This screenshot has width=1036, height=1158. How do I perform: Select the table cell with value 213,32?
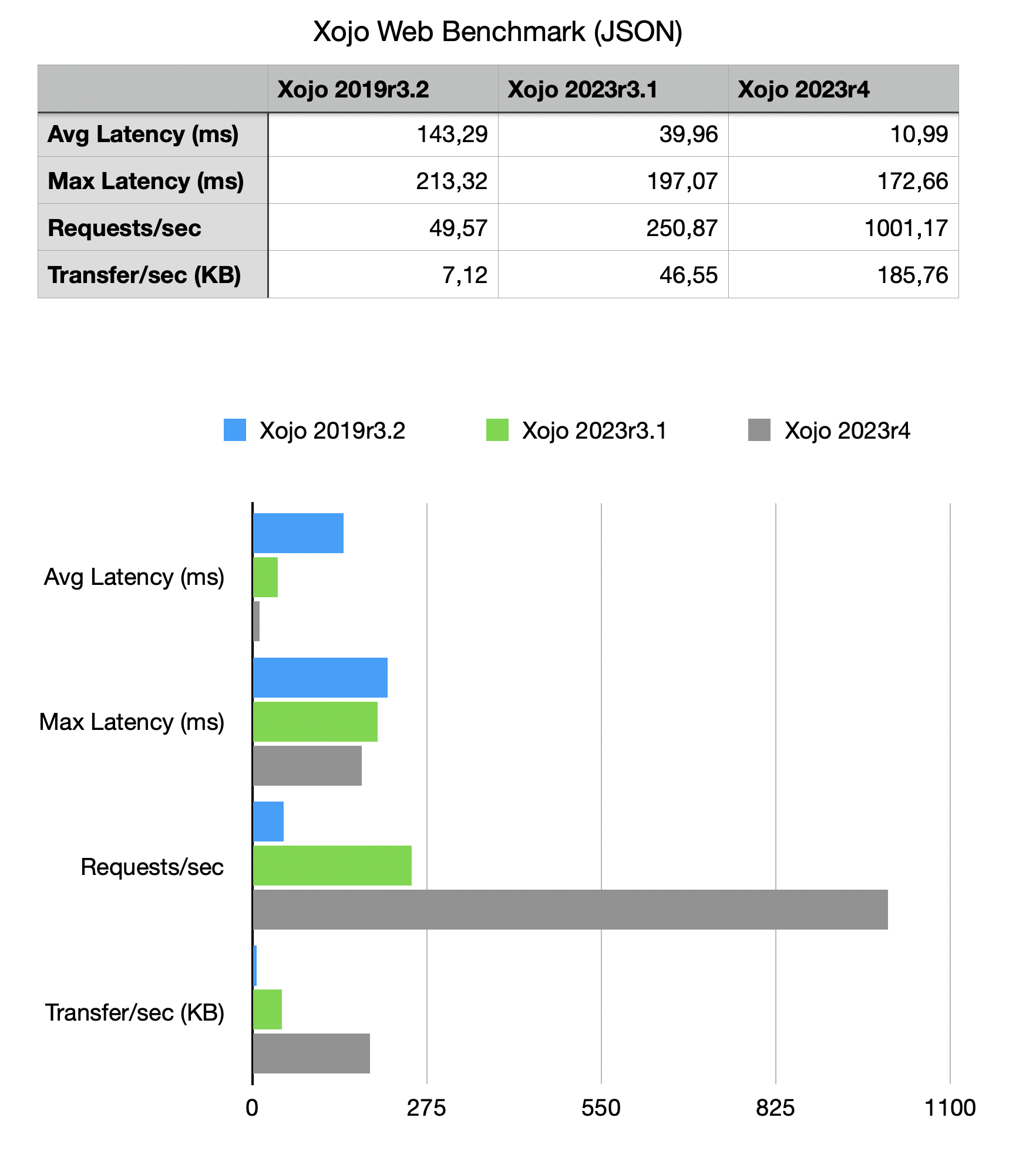tap(383, 180)
